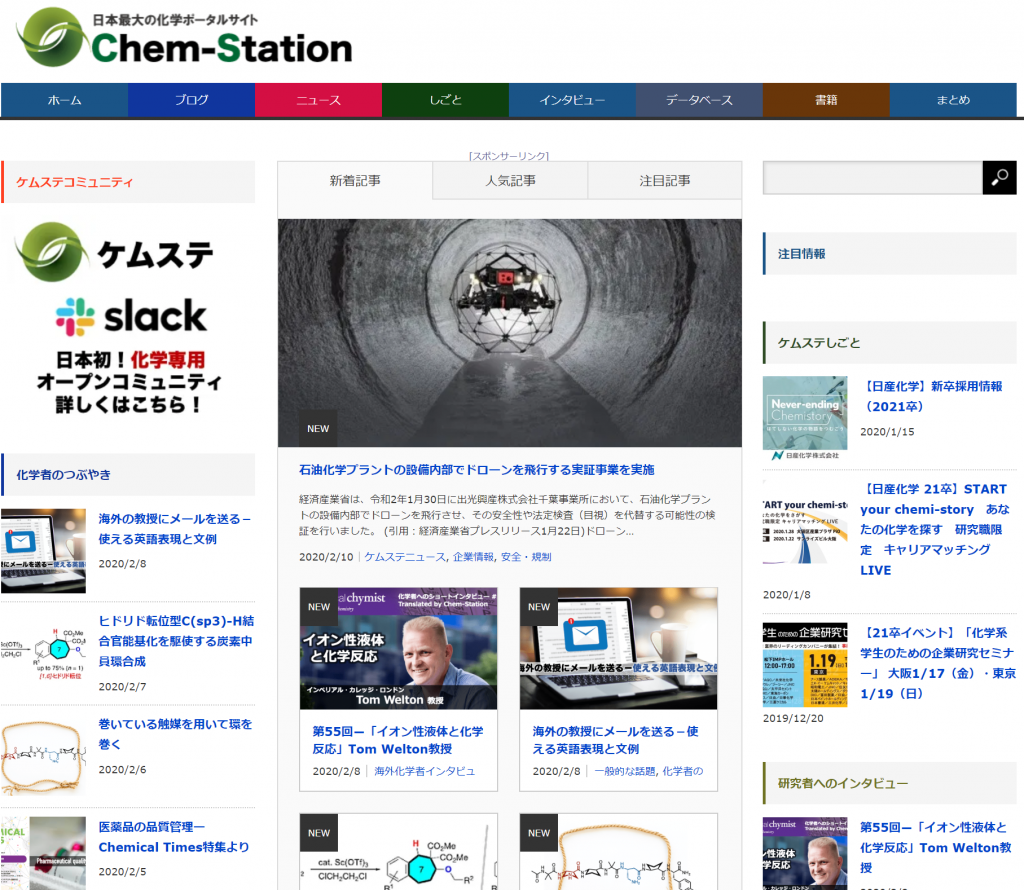1024x890 pixels.
Task: Open the データベース navigation menu
Action: point(699,100)
